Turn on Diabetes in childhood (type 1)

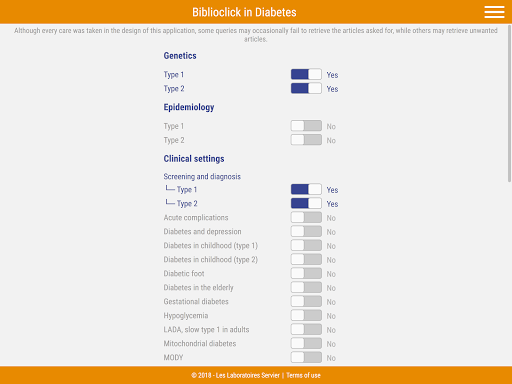306,245
